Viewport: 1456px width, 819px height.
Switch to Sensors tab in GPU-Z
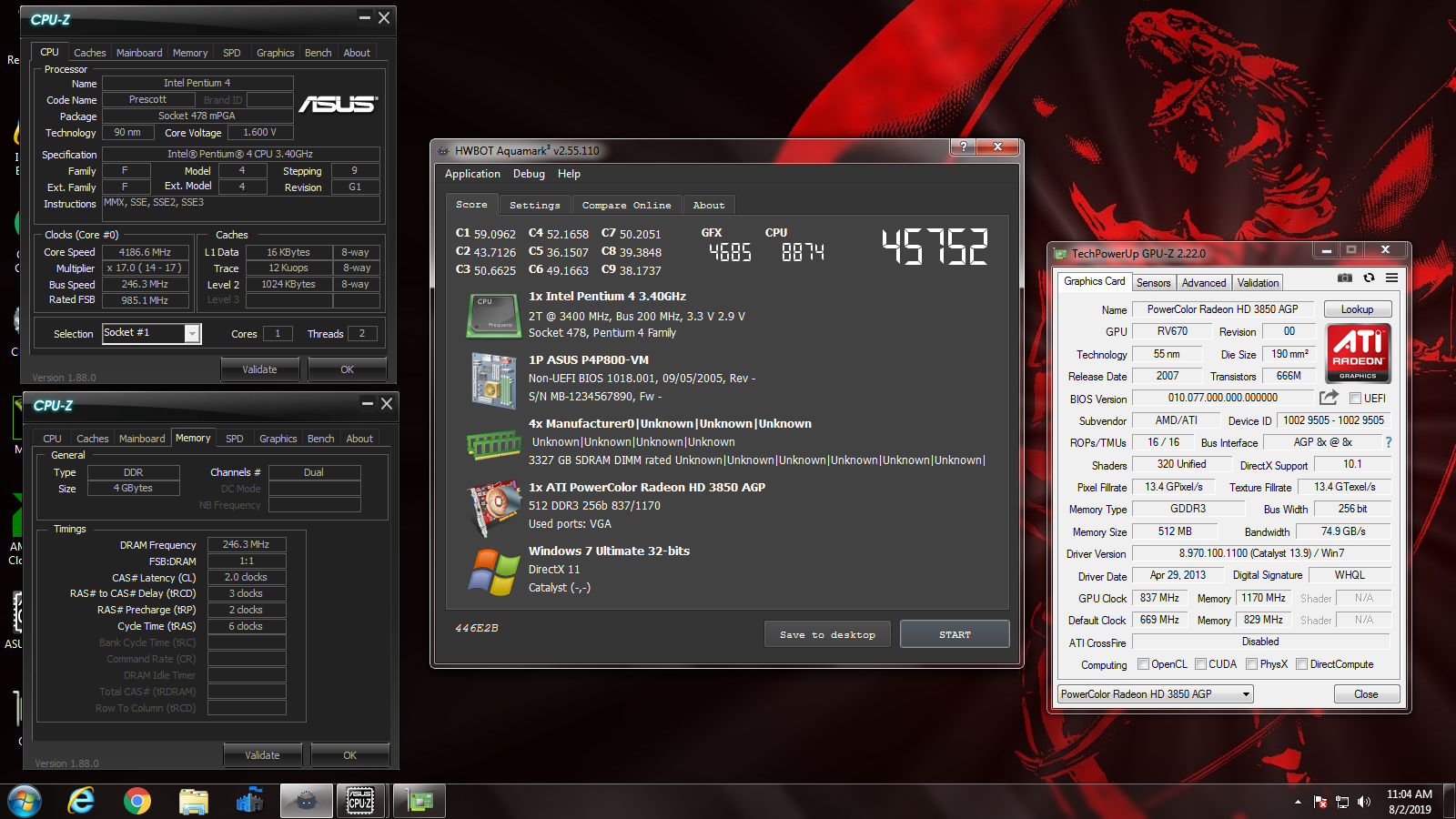1154,283
